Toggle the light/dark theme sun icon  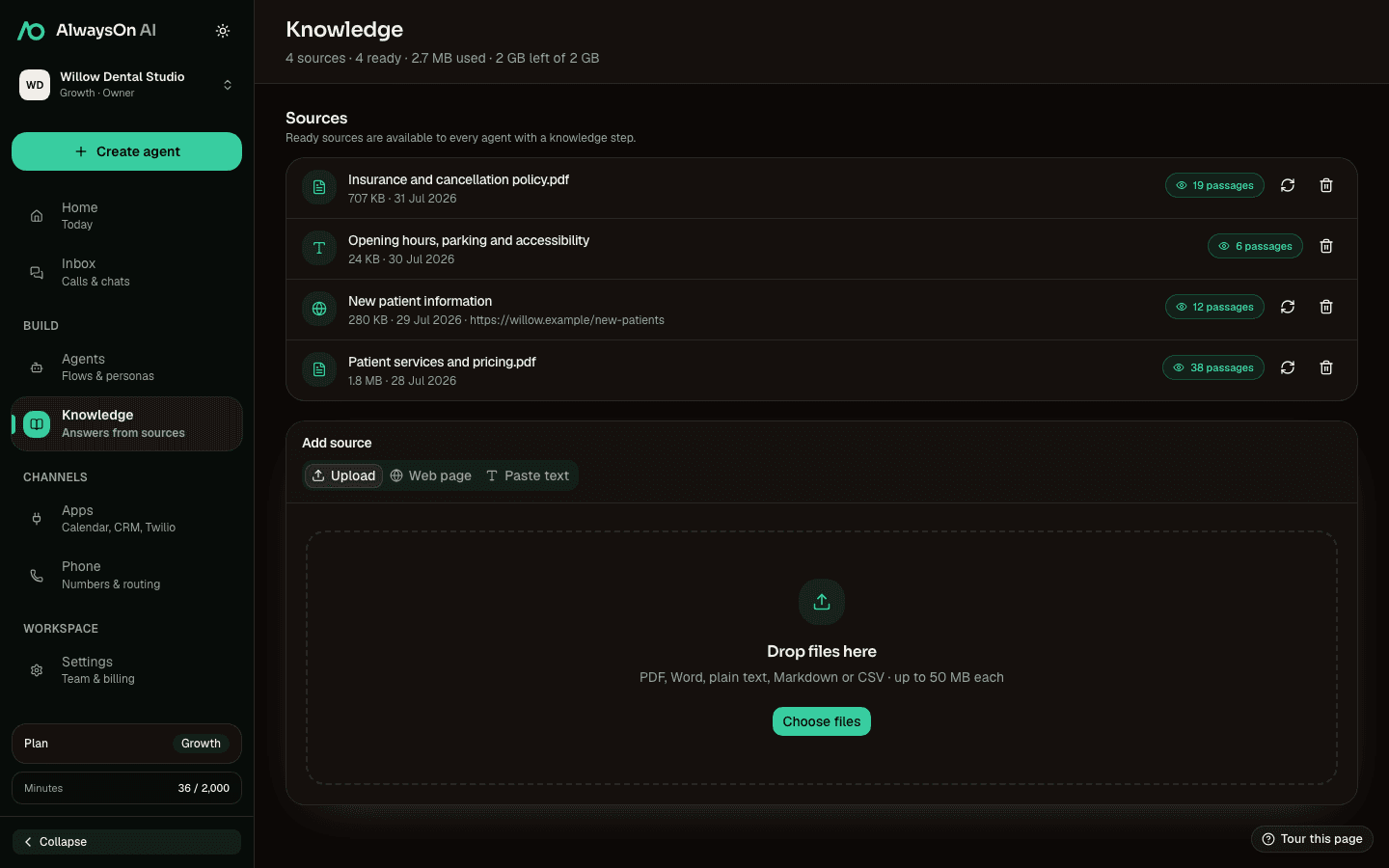(223, 31)
